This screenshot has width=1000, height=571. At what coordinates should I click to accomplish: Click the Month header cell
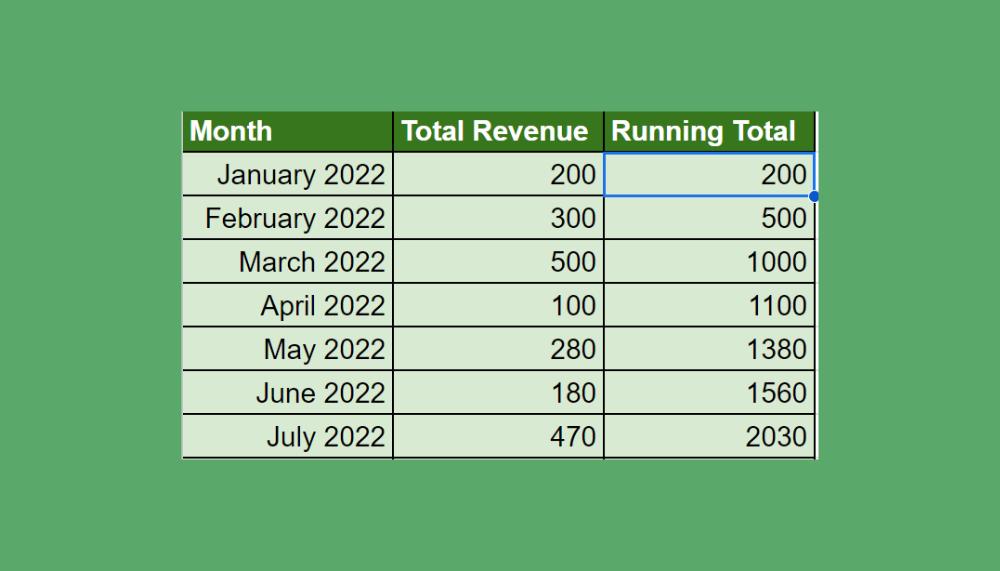[287, 131]
